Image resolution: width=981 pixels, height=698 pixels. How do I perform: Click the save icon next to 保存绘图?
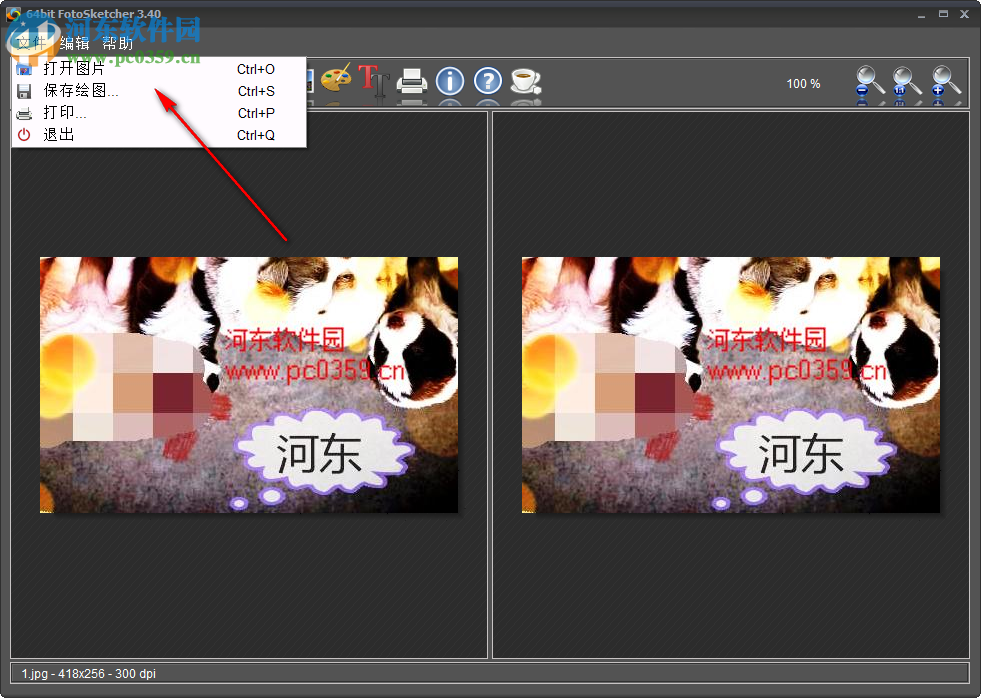(24, 91)
